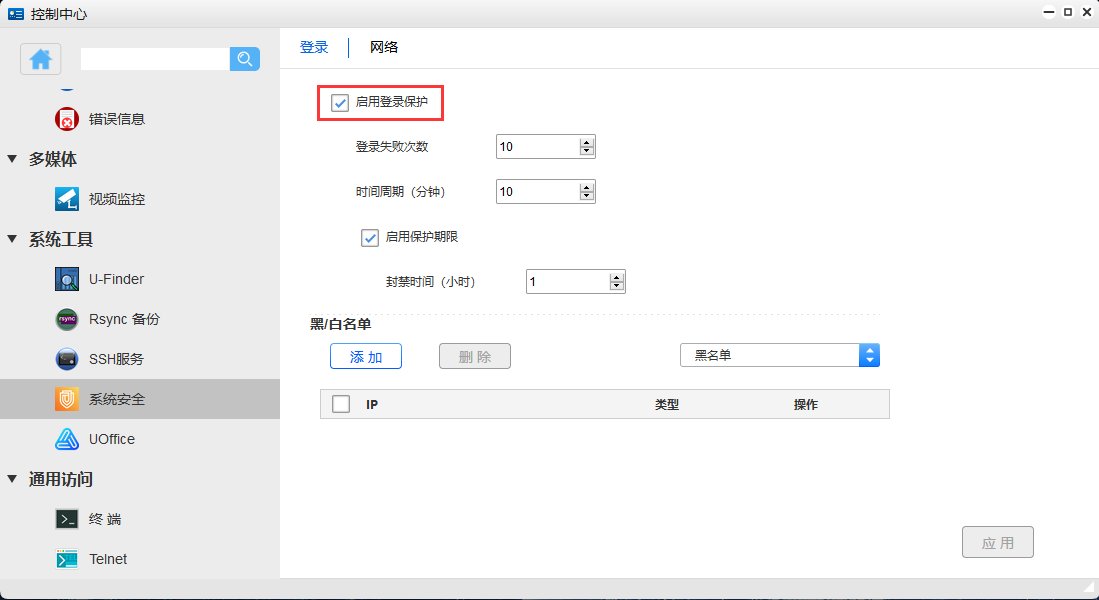Click the 登录失败次数 input field
Screen dimensions: 1099x600
click(x=537, y=147)
